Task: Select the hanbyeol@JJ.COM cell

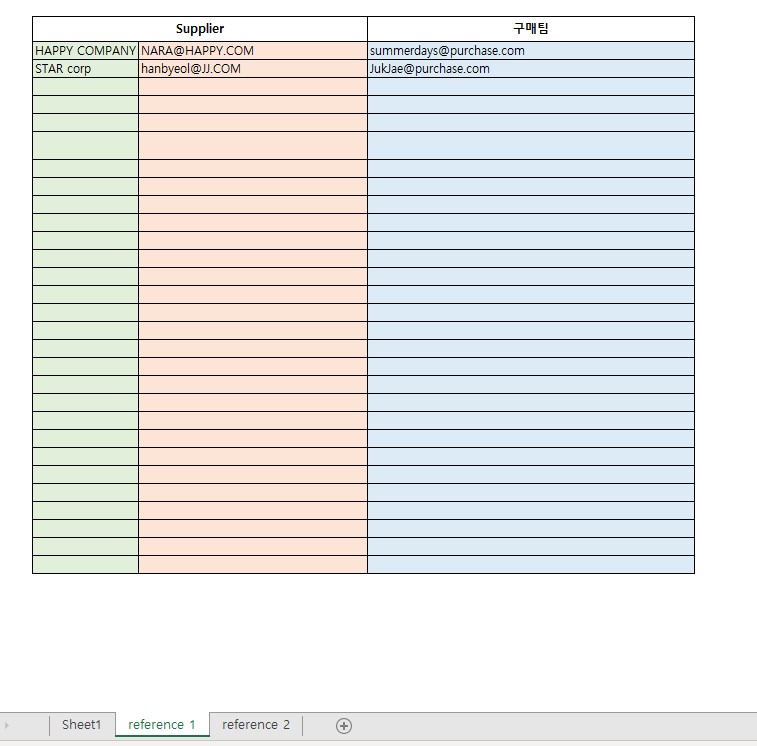Action: [253, 69]
